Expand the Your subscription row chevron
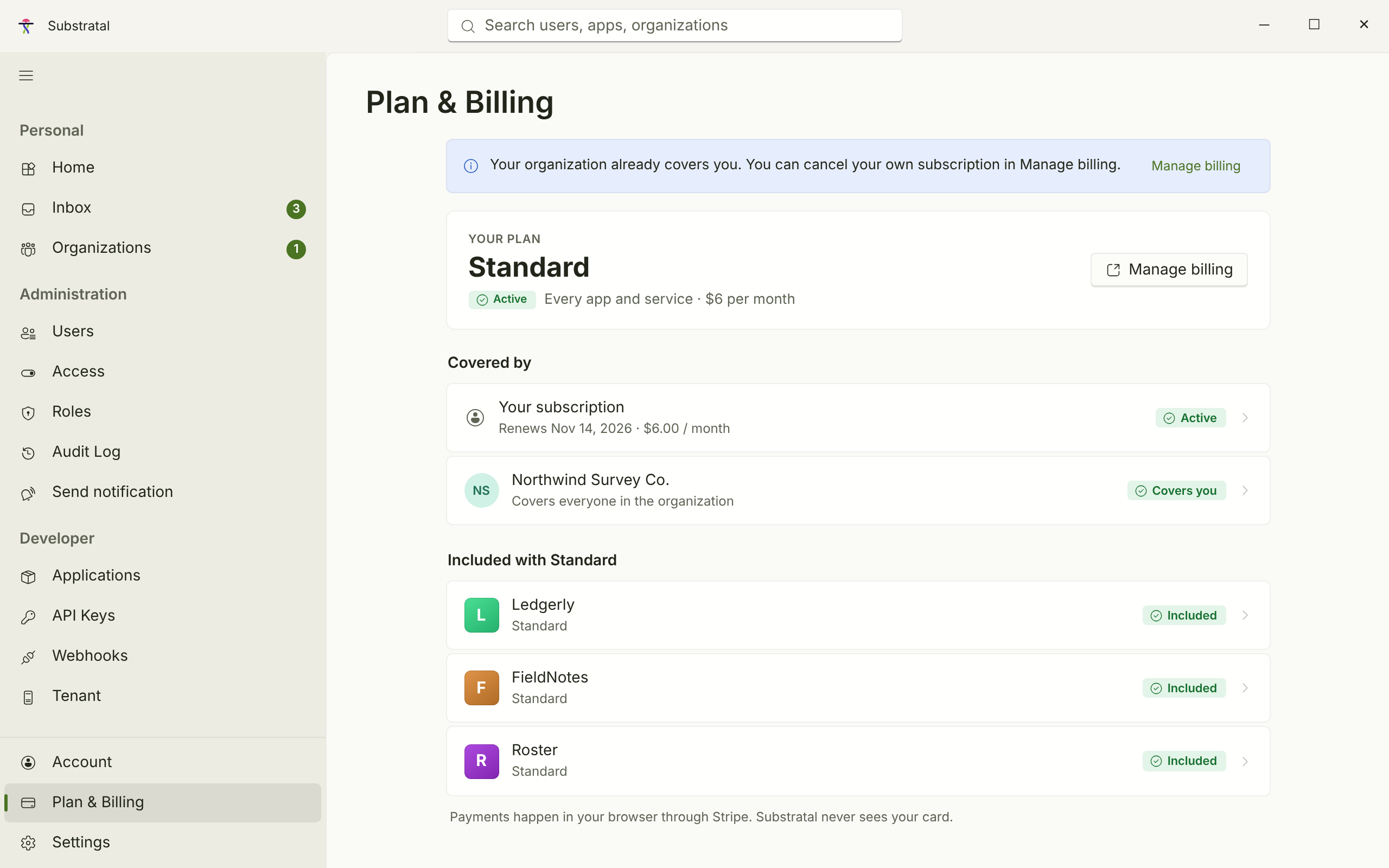This screenshot has height=868, width=1389. 1245,418
